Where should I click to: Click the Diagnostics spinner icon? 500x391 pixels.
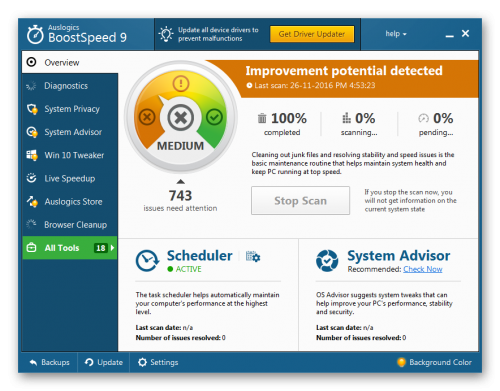pos(31,86)
